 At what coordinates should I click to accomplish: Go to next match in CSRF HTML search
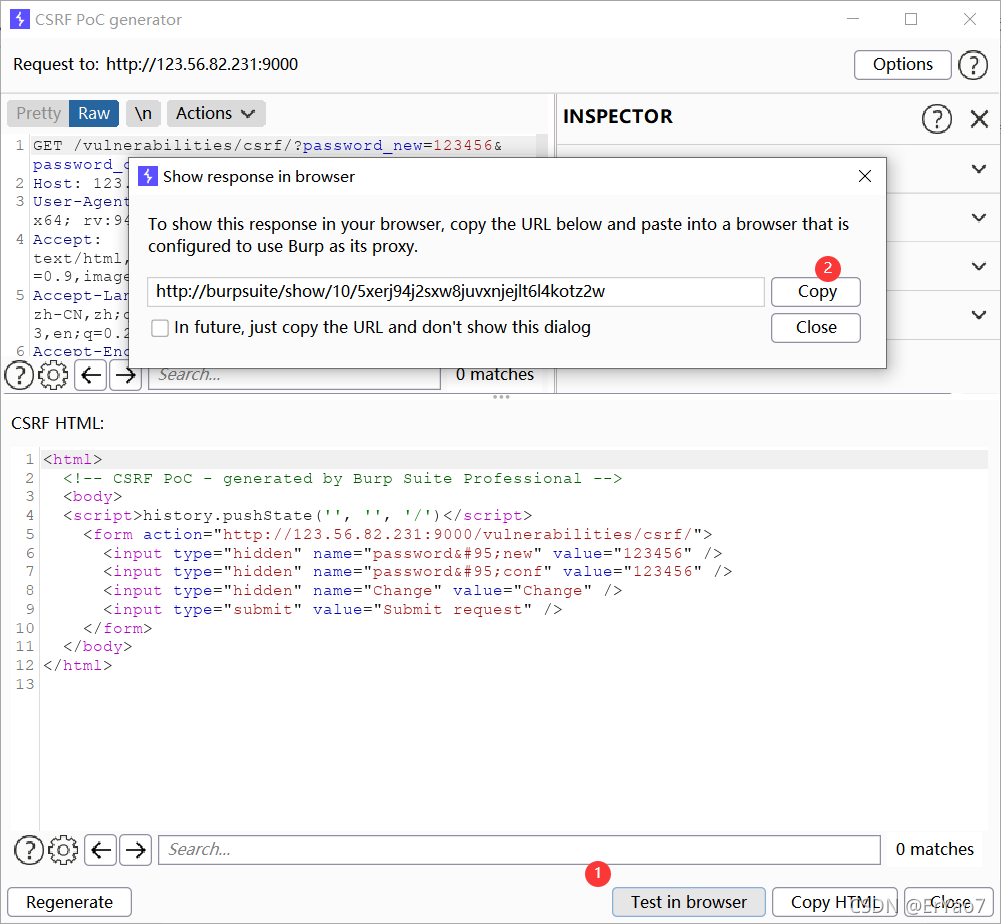click(135, 850)
